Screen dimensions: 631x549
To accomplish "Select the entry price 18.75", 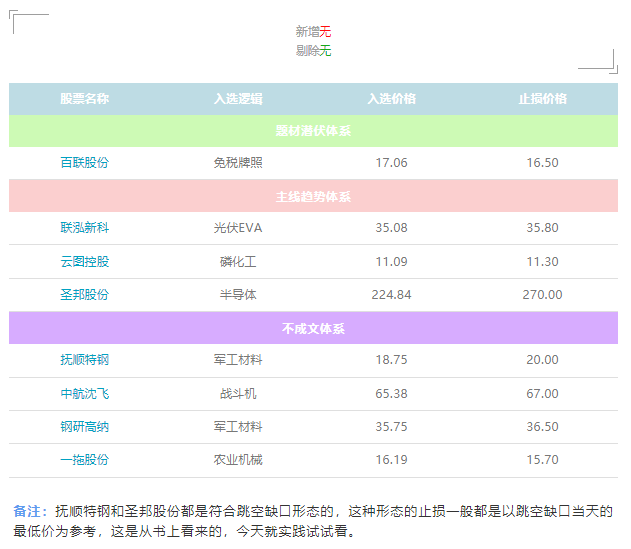I will pos(392,359).
